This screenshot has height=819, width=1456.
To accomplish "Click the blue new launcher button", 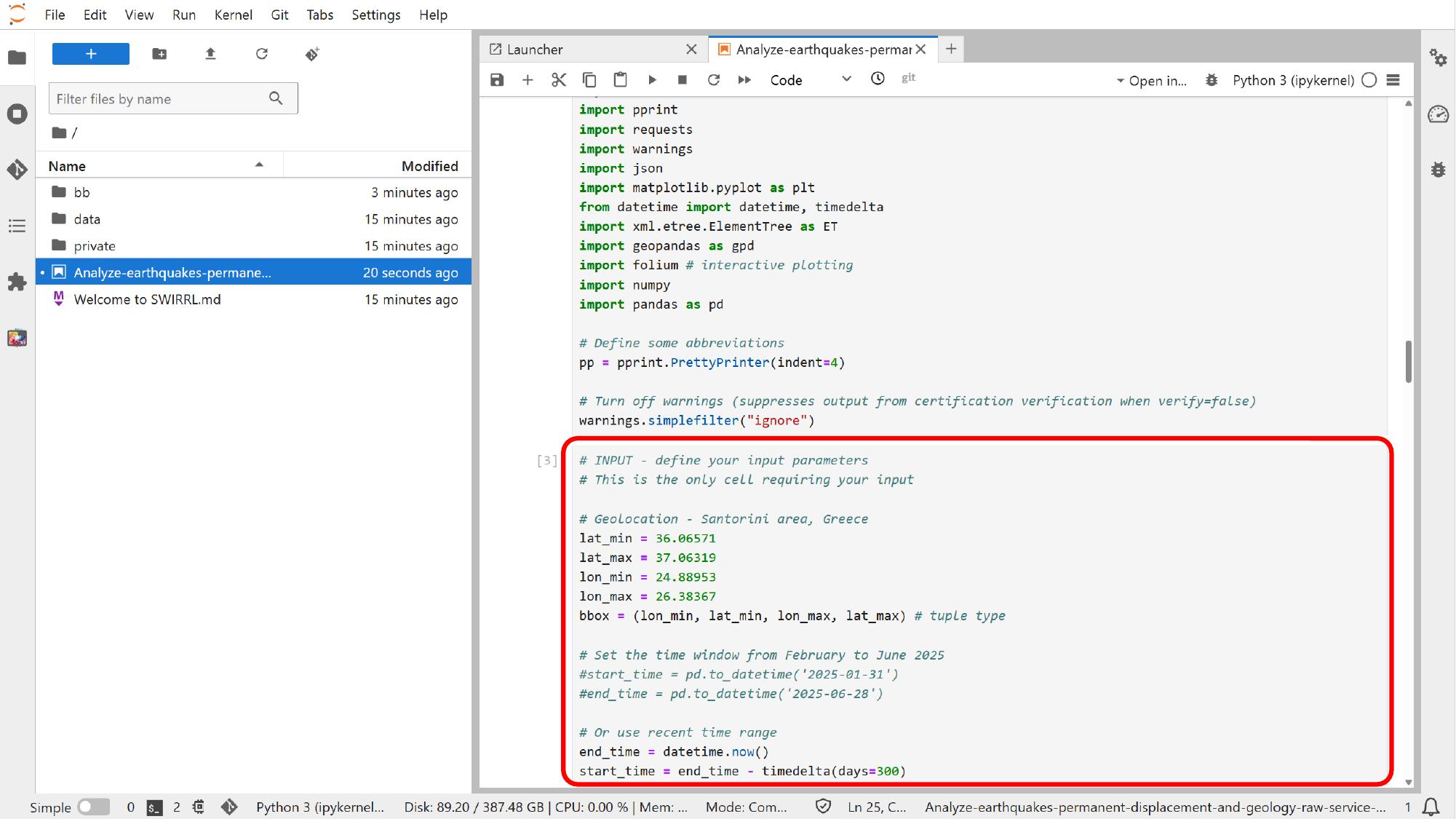I will (91, 54).
